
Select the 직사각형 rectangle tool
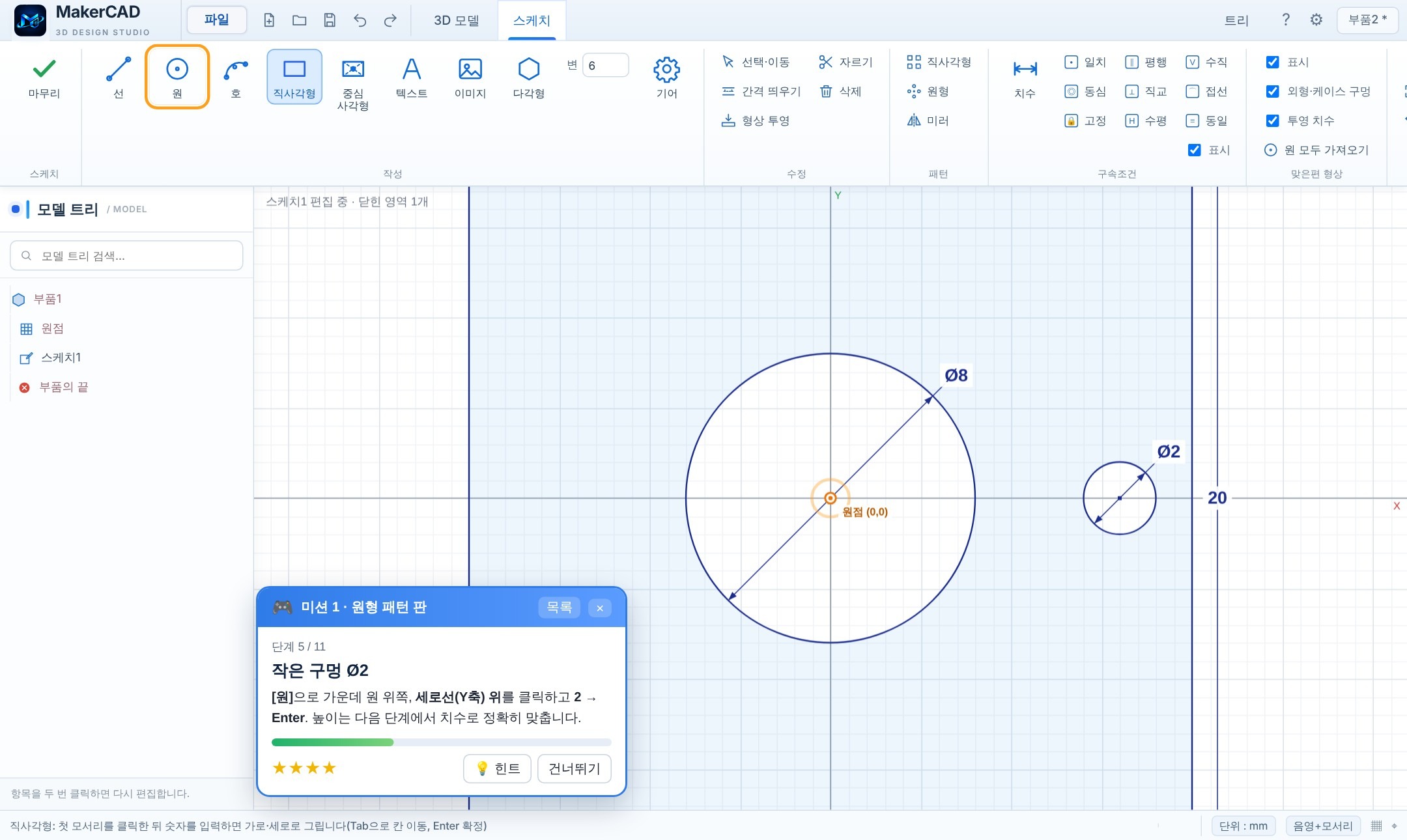pos(294,77)
